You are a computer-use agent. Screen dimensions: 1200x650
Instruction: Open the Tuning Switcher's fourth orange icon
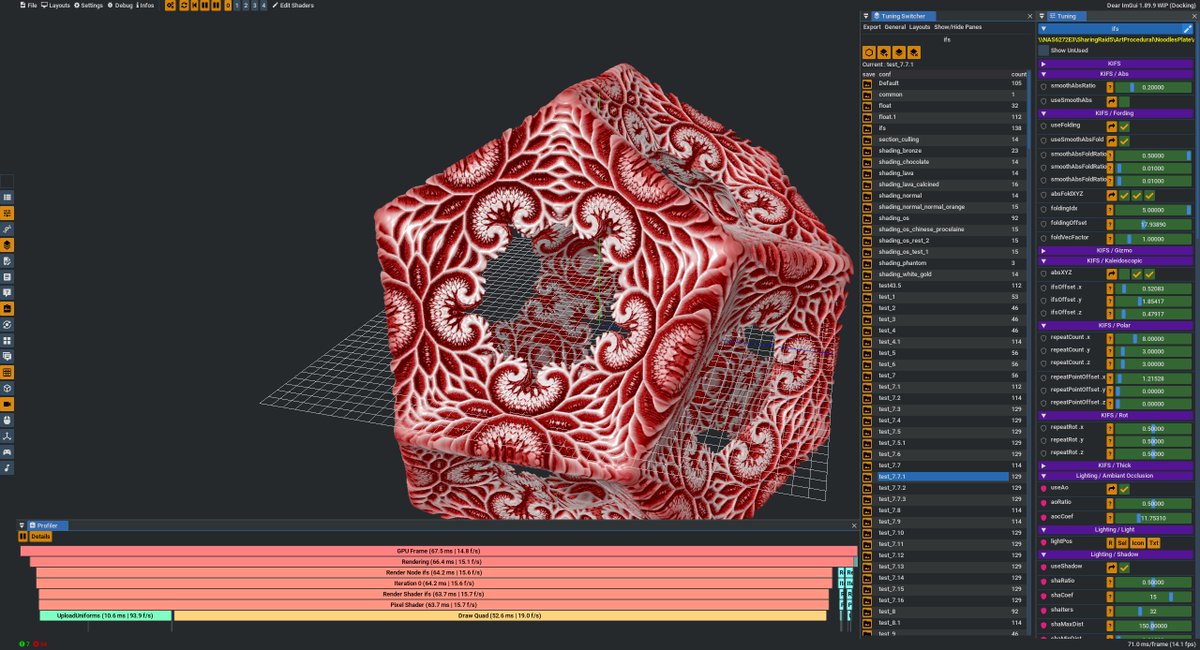pos(913,52)
